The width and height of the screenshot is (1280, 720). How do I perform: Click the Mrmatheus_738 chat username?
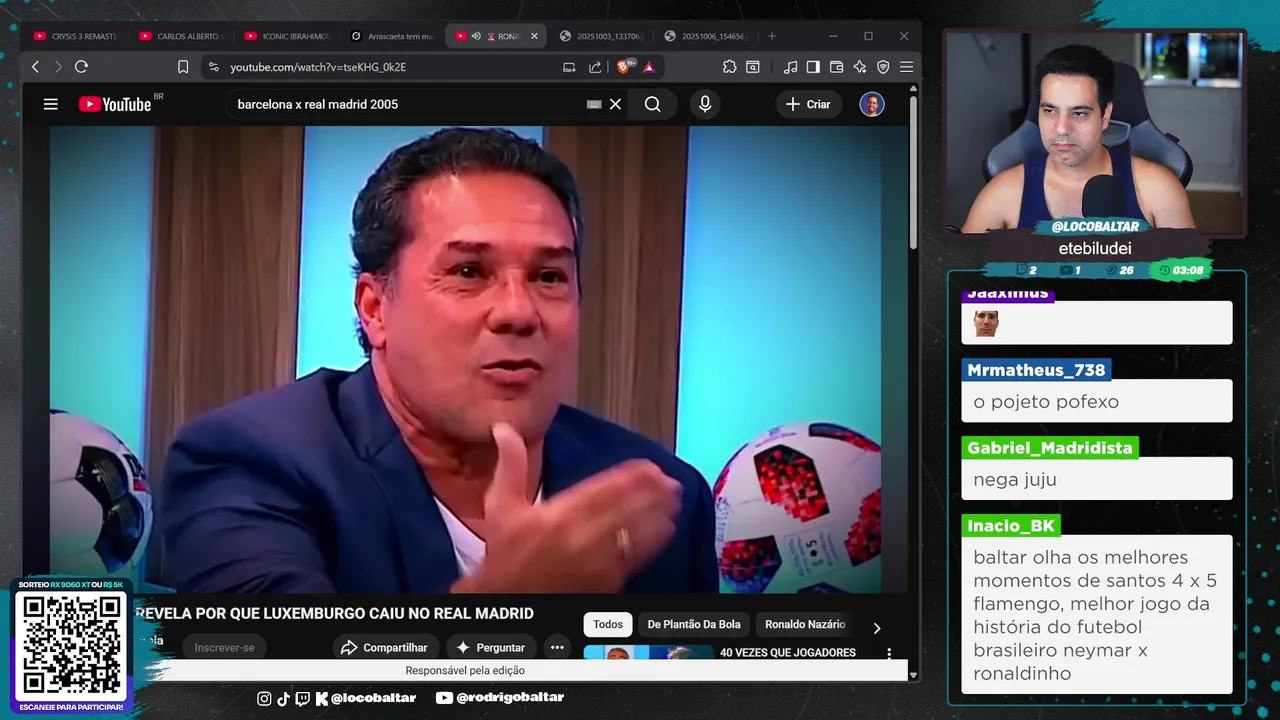pyautogui.click(x=1036, y=370)
